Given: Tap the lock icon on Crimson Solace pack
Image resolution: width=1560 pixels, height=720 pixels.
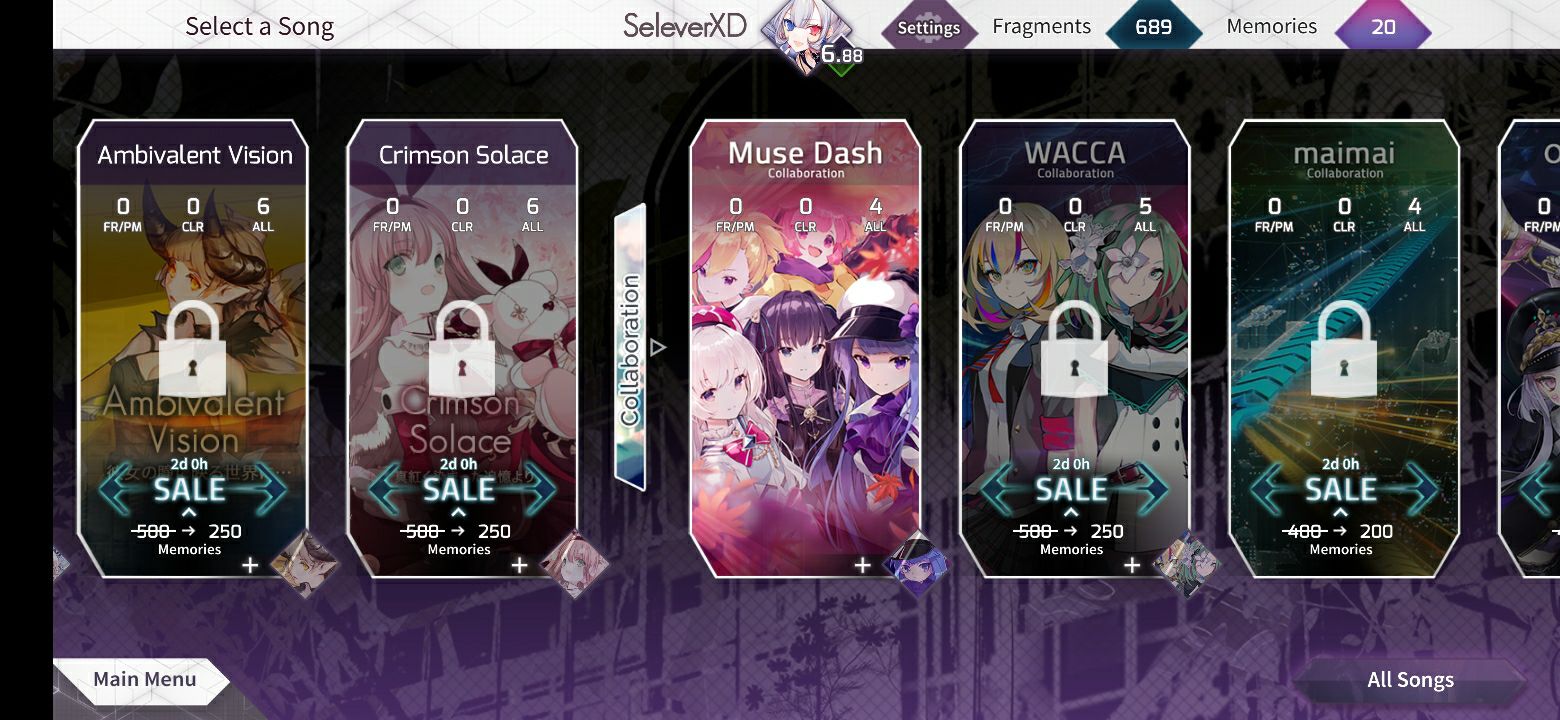Looking at the screenshot, I should pos(462,346).
